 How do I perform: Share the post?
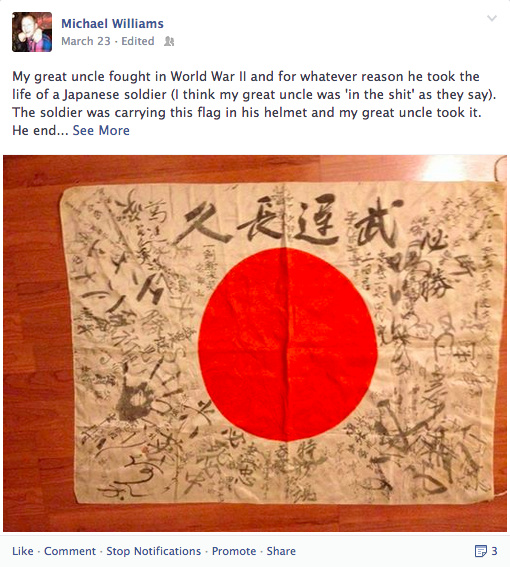[281, 551]
